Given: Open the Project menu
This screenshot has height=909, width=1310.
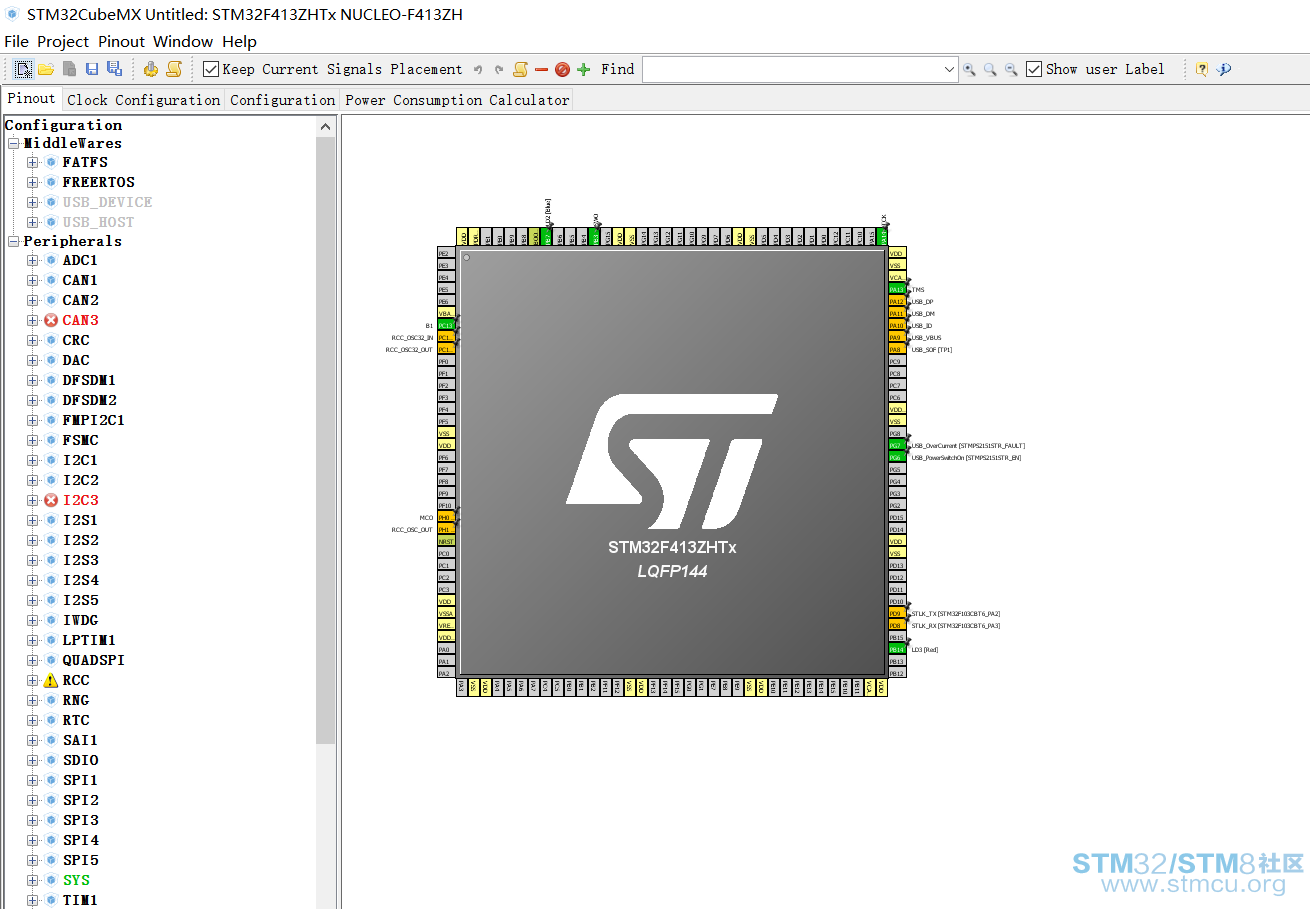Looking at the screenshot, I should point(63,41).
